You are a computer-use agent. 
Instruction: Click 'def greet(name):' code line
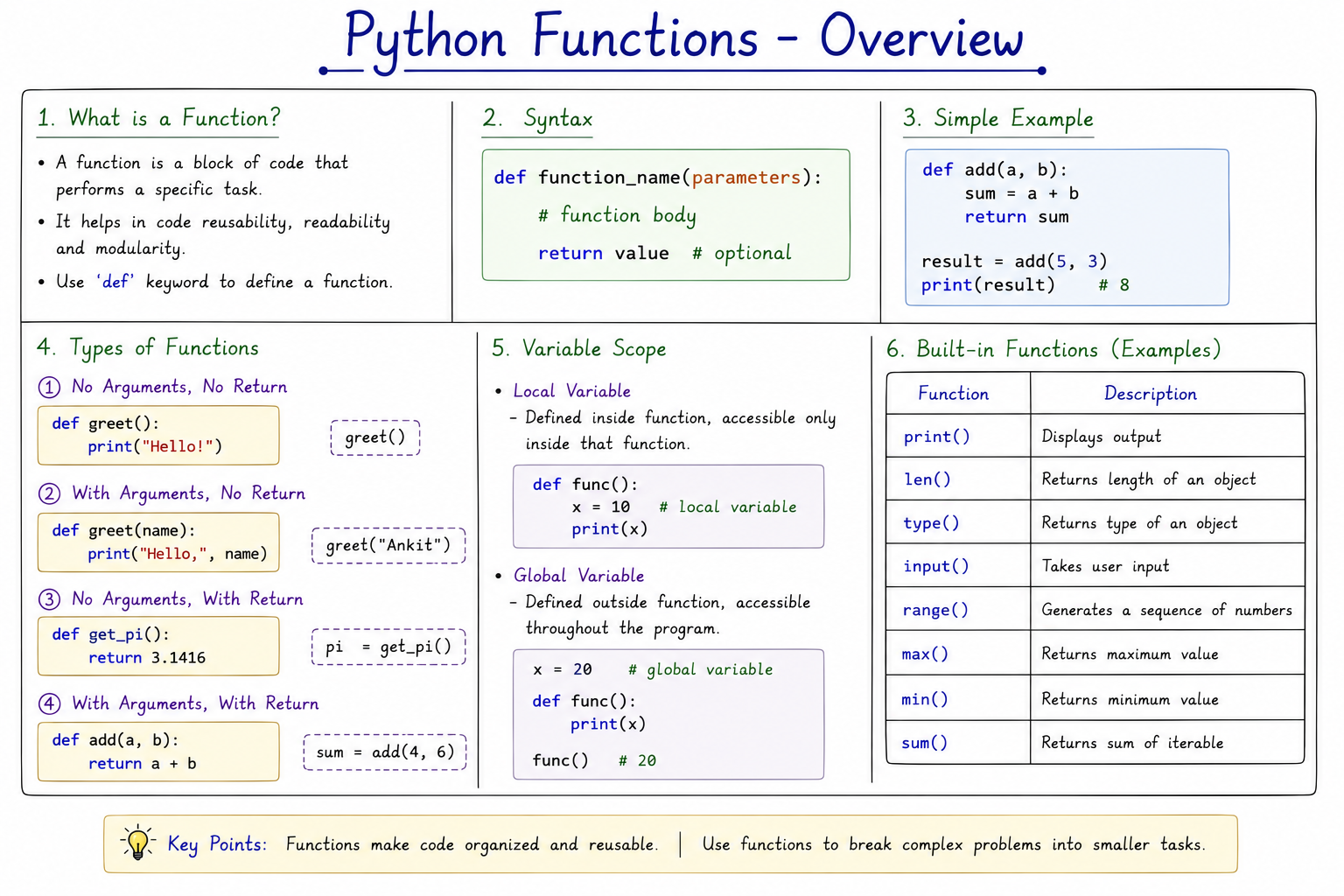click(123, 530)
